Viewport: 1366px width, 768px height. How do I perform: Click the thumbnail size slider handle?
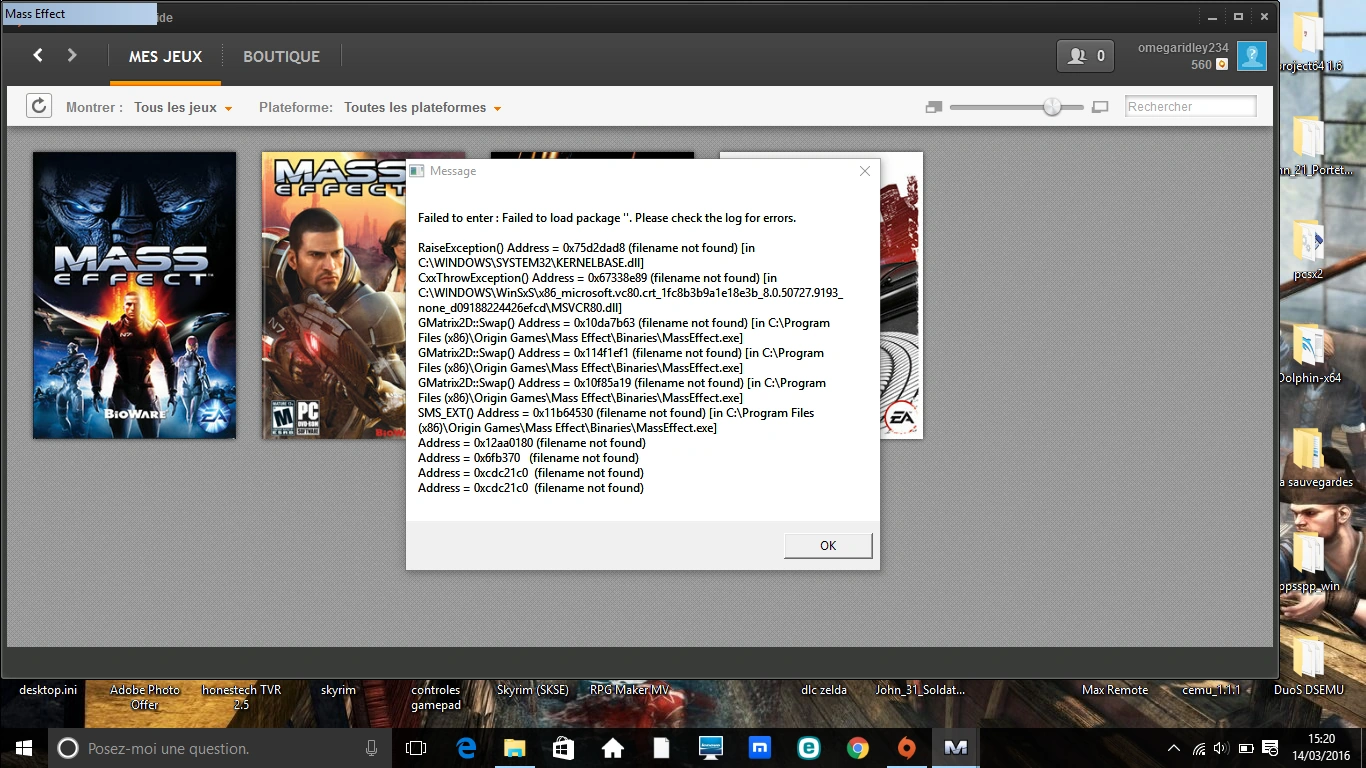pyautogui.click(x=1052, y=107)
